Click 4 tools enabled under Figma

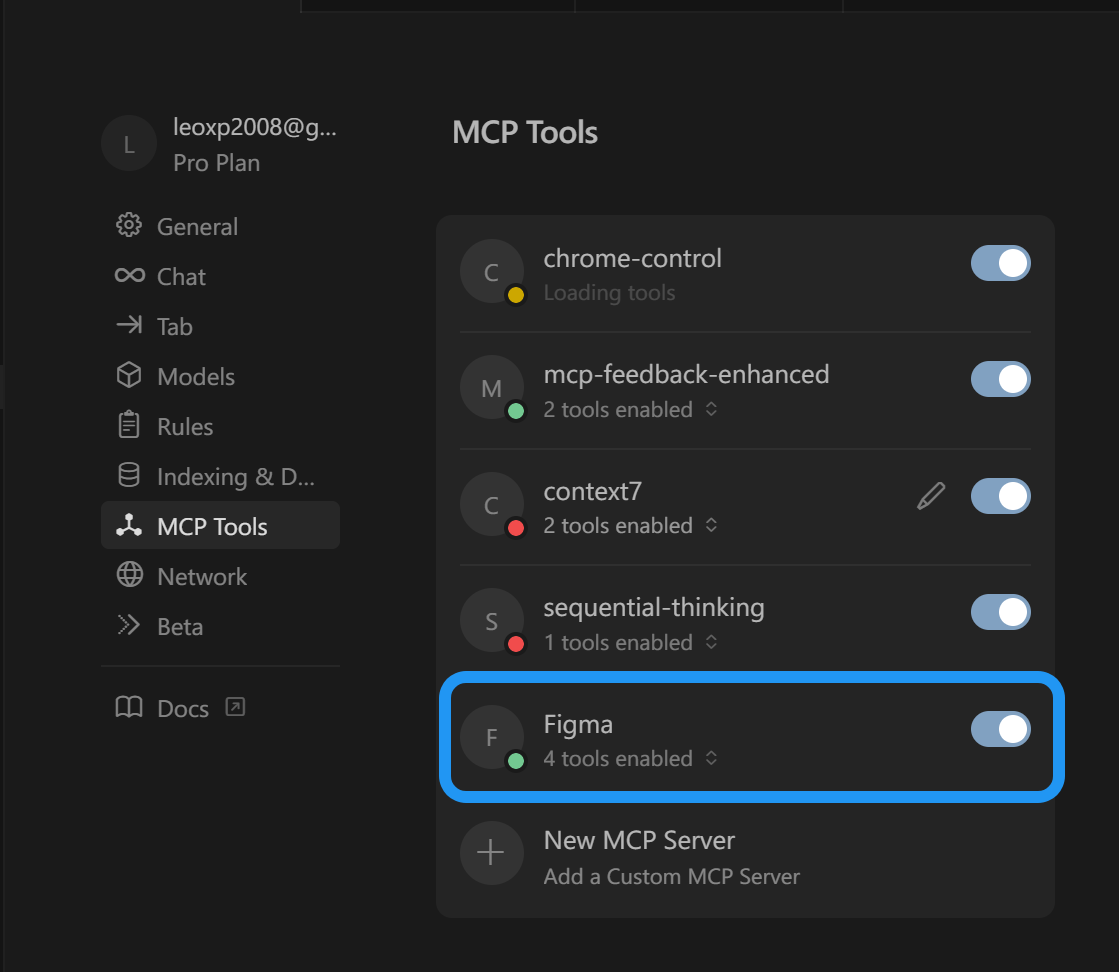[618, 759]
